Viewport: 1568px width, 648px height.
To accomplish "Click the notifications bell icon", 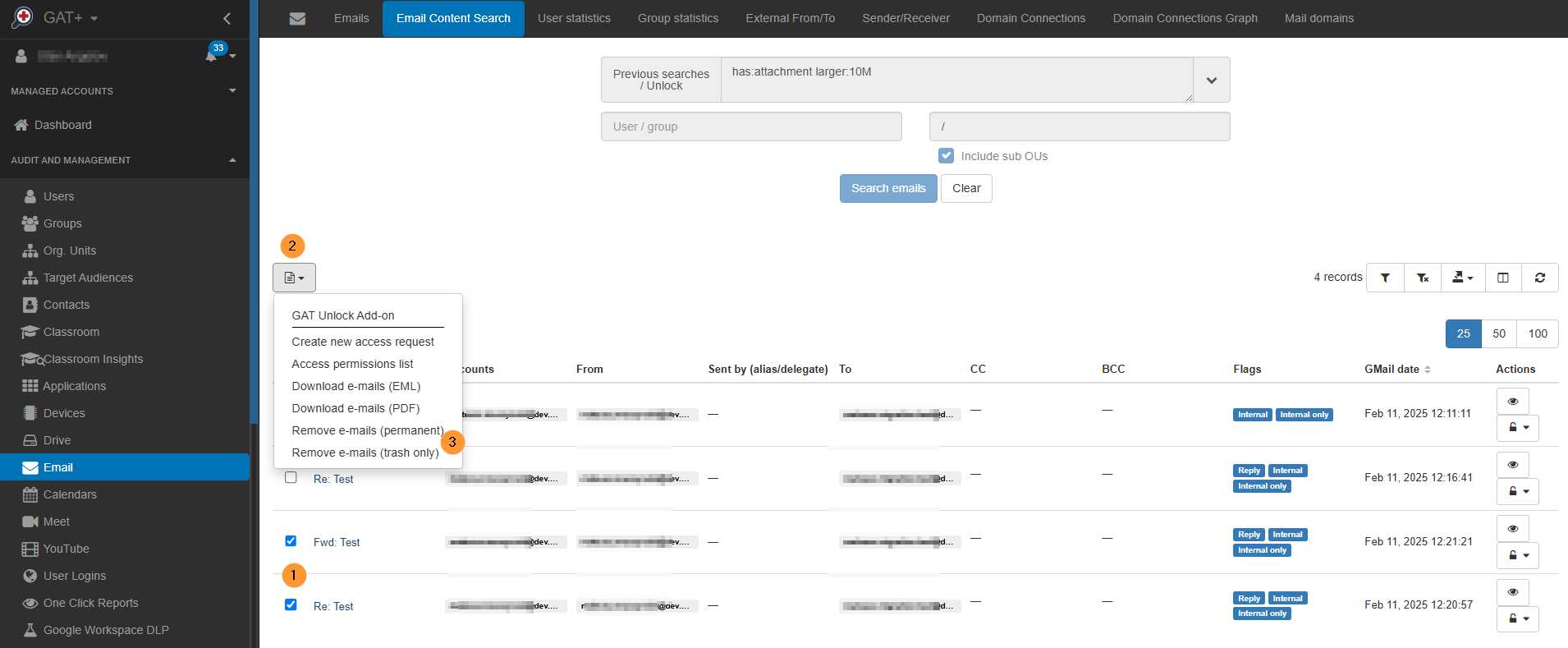I will click(x=212, y=56).
